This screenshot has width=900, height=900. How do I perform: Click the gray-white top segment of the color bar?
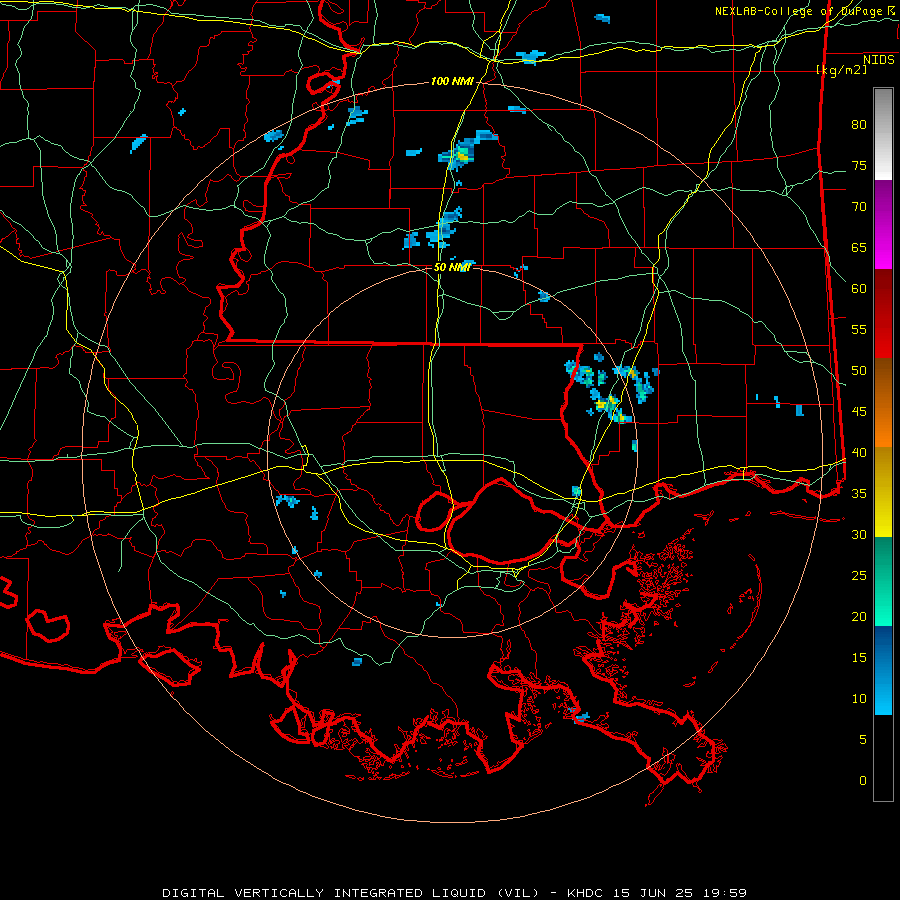click(x=883, y=134)
